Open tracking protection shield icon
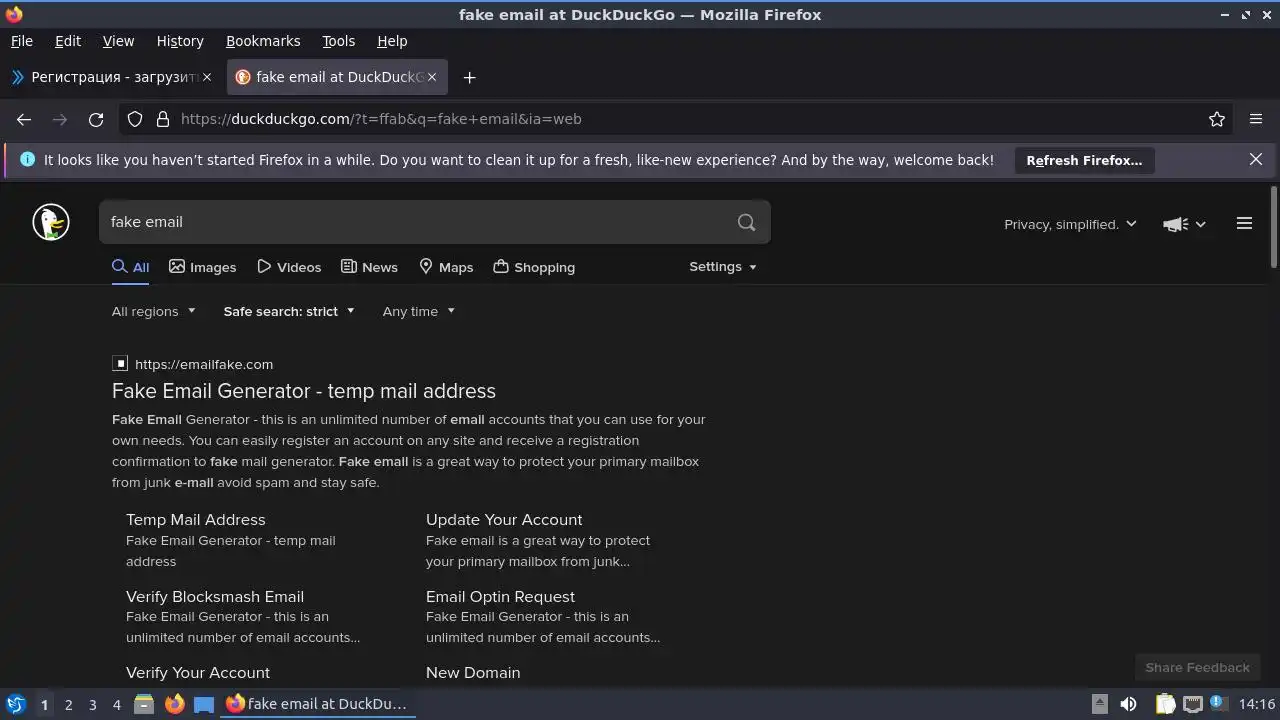The image size is (1280, 720). click(x=135, y=119)
